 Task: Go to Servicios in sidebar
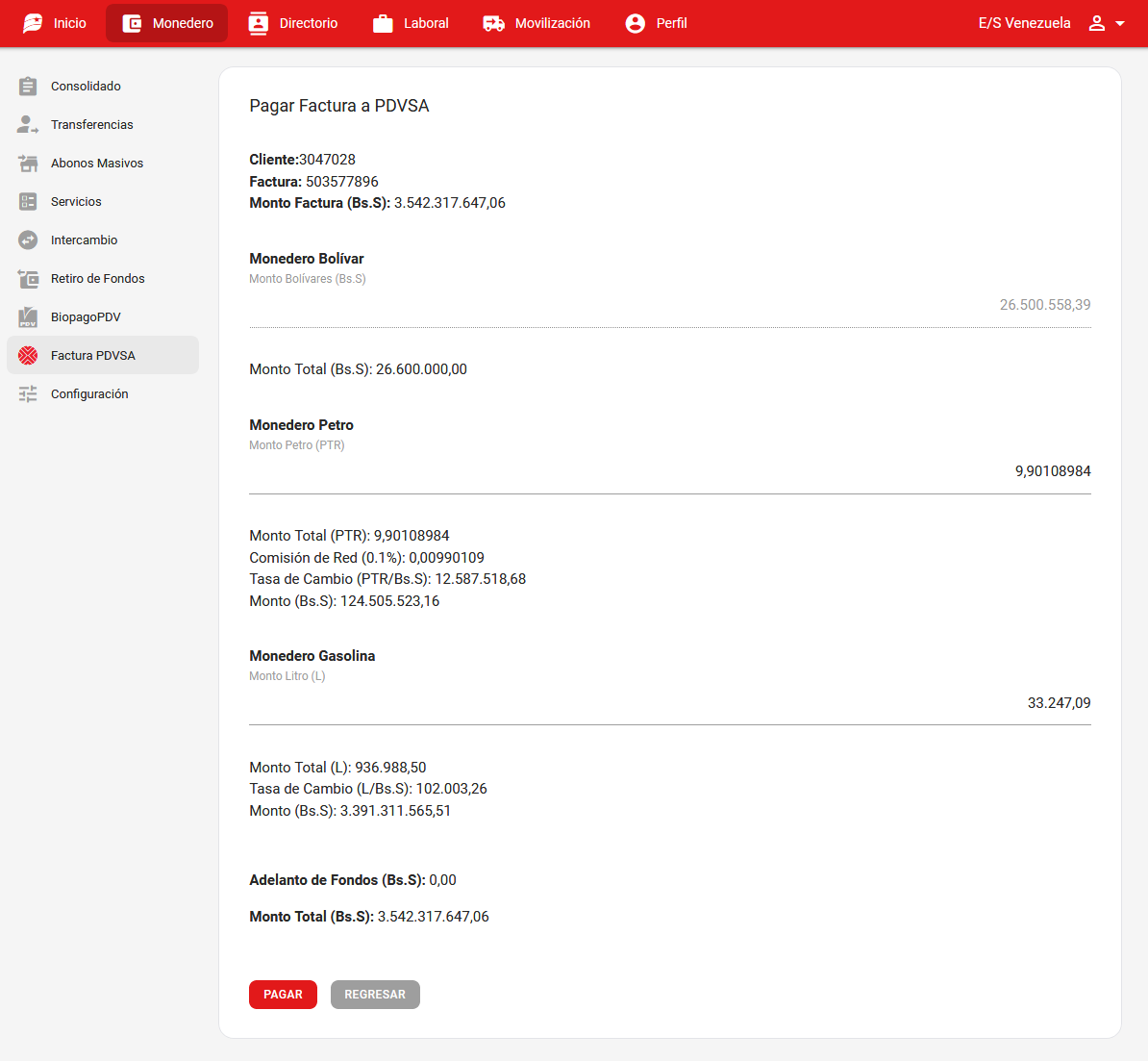(x=103, y=201)
